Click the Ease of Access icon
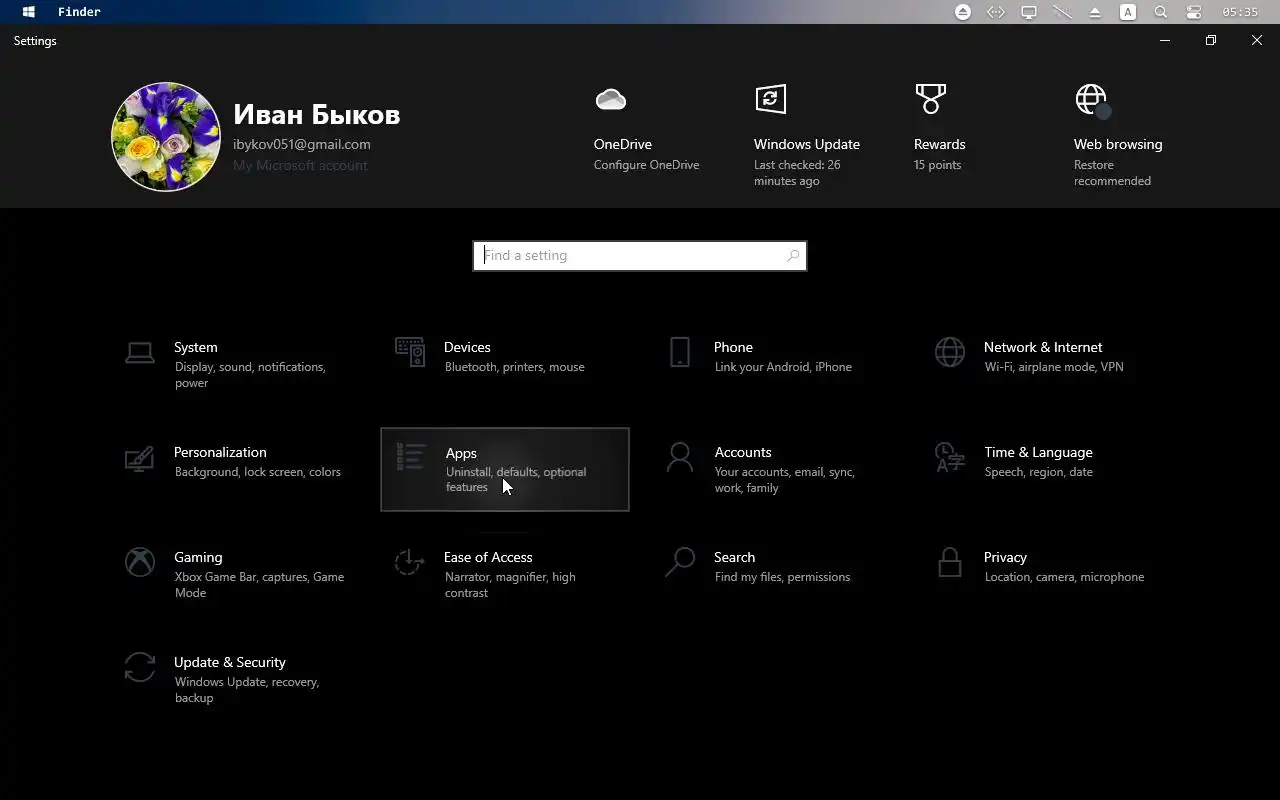The height and width of the screenshot is (800, 1280). point(409,562)
